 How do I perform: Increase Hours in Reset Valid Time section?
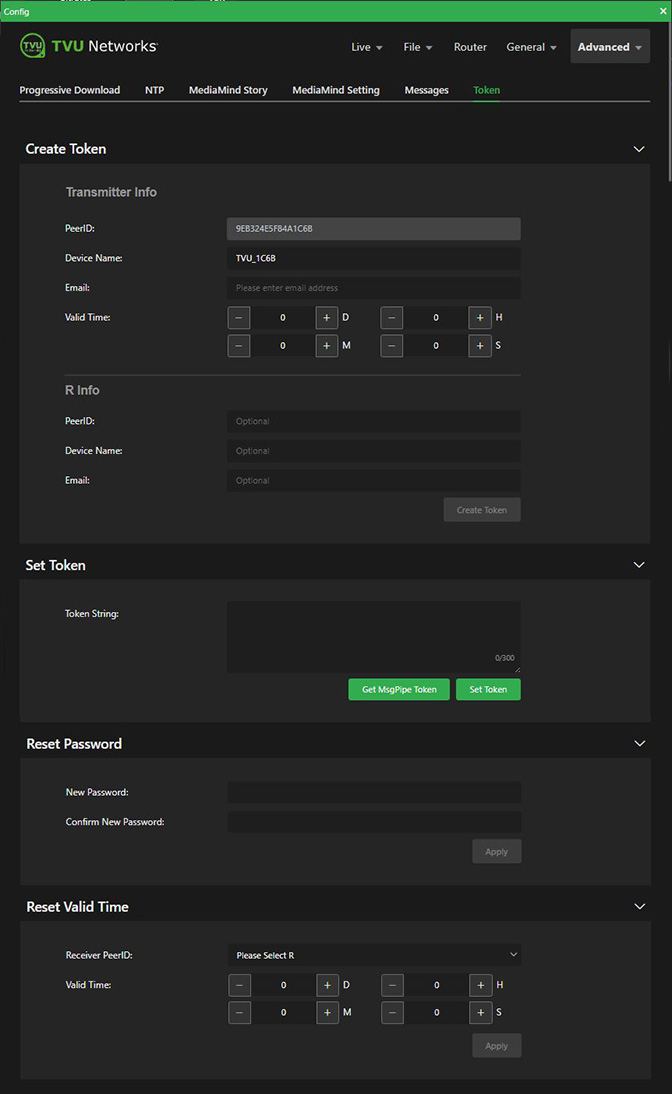point(481,985)
